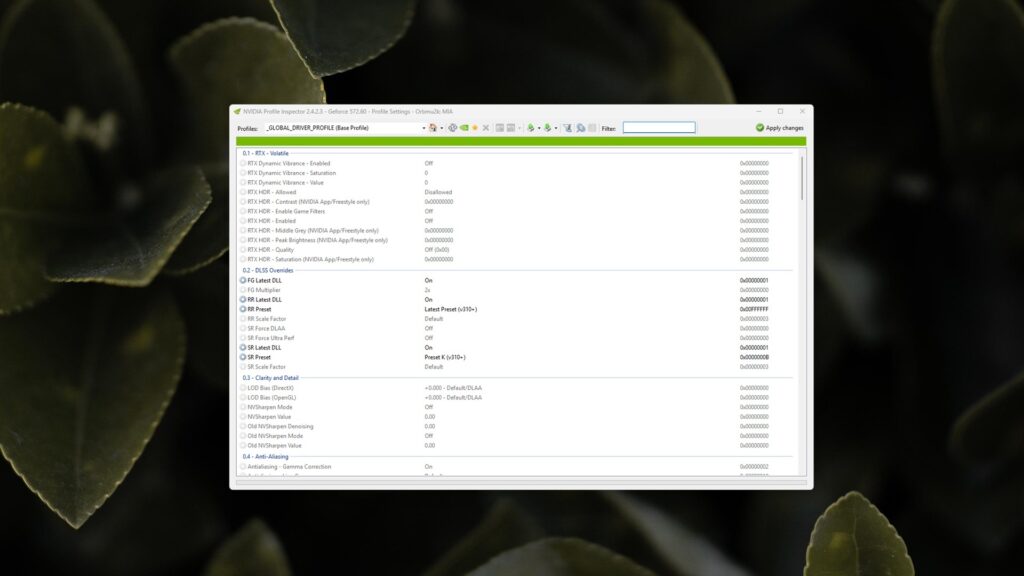Image resolution: width=1024 pixels, height=576 pixels.
Task: Collapse the 0.4 - Anti-Aliasing group
Action: pyautogui.click(x=265, y=456)
